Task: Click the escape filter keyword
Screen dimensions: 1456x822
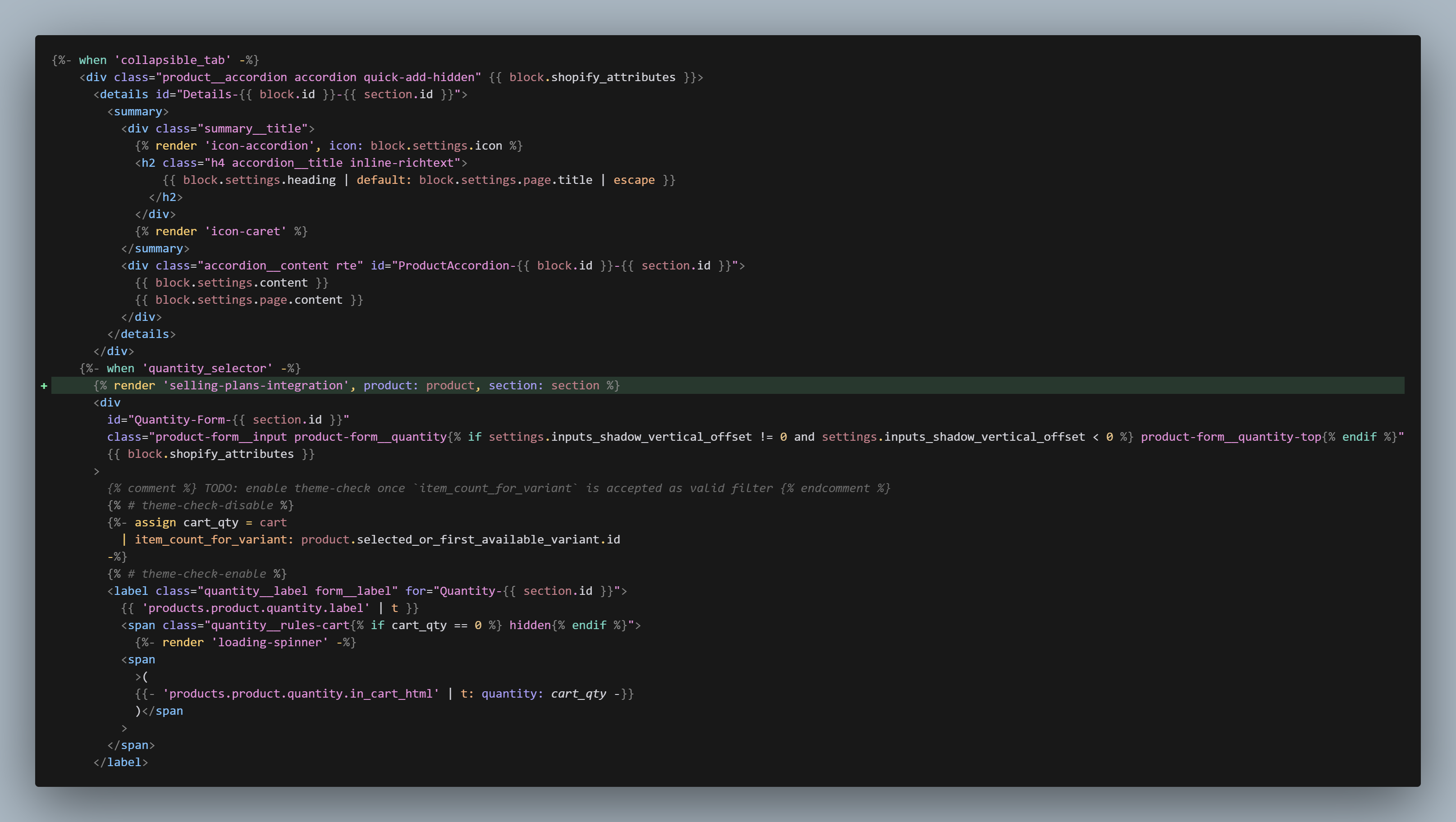Action: pyautogui.click(x=634, y=180)
